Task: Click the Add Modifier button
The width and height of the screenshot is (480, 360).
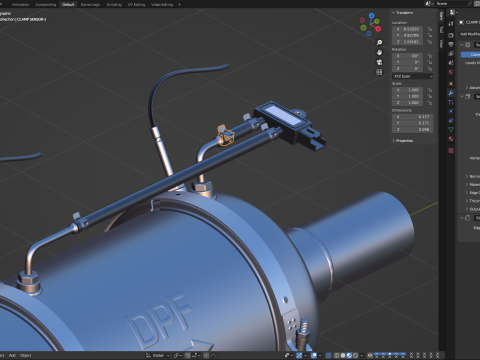Action: click(x=469, y=34)
